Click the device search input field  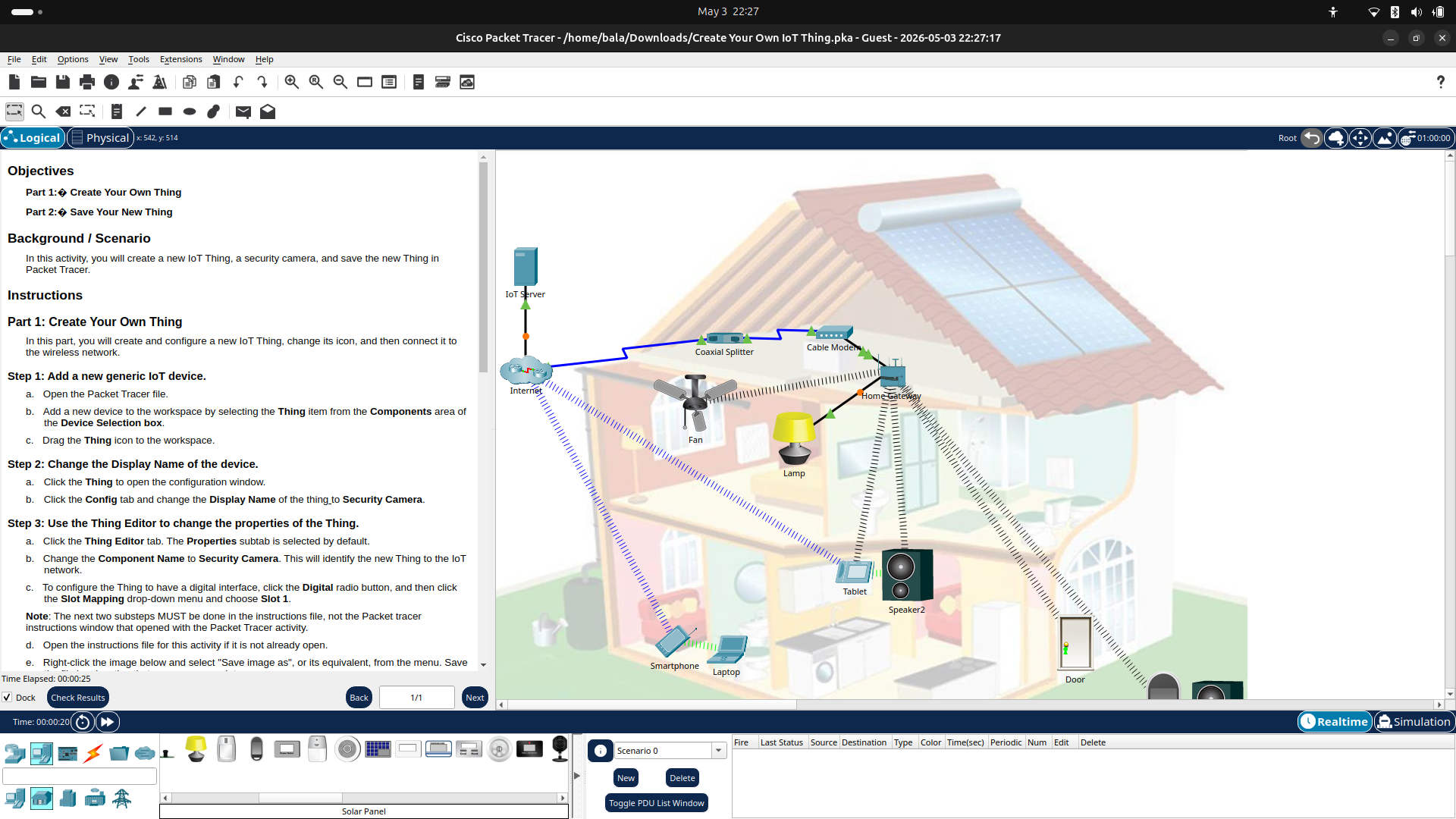point(80,776)
